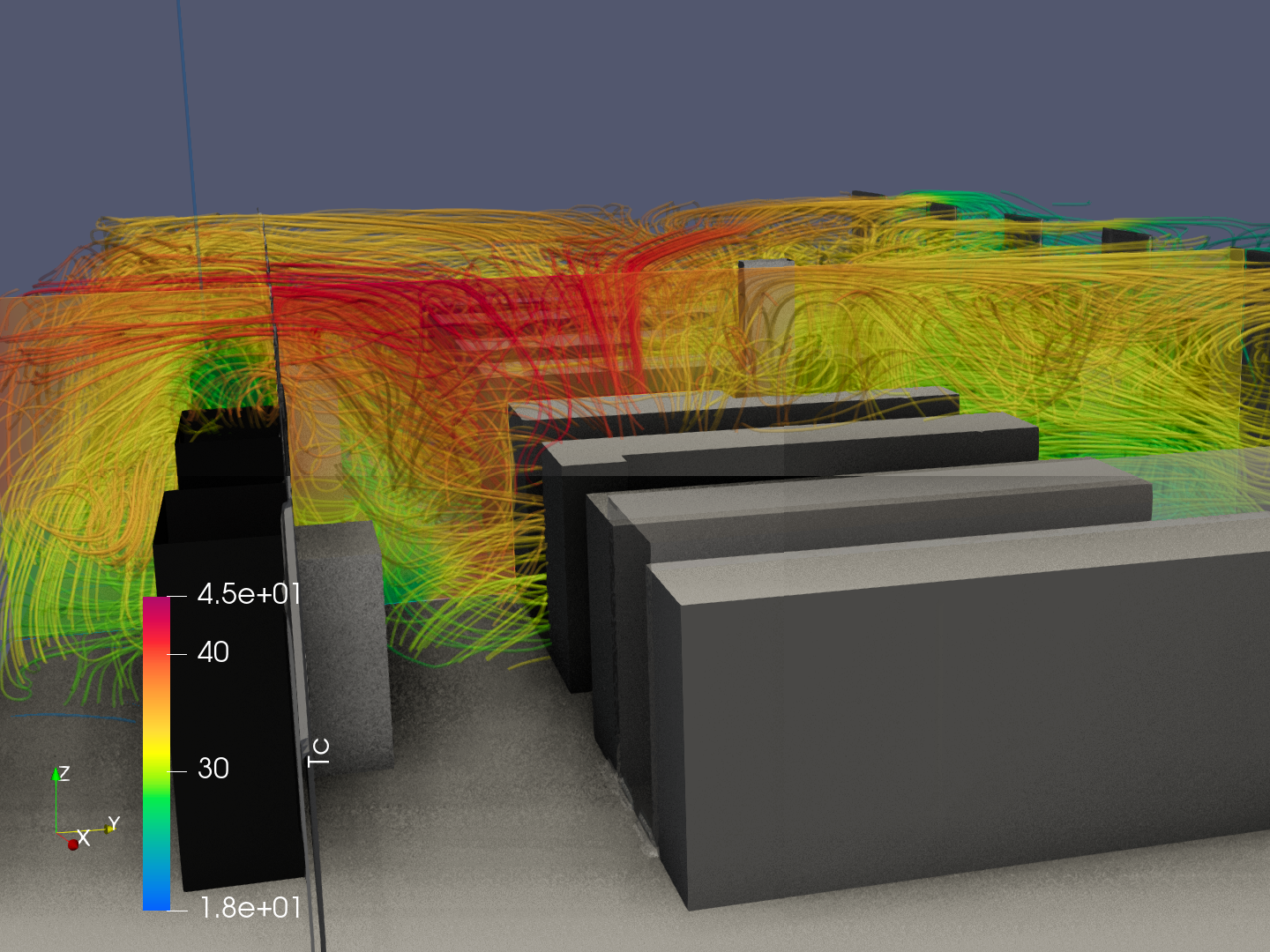Click the 30 tick label on legend

point(213,769)
